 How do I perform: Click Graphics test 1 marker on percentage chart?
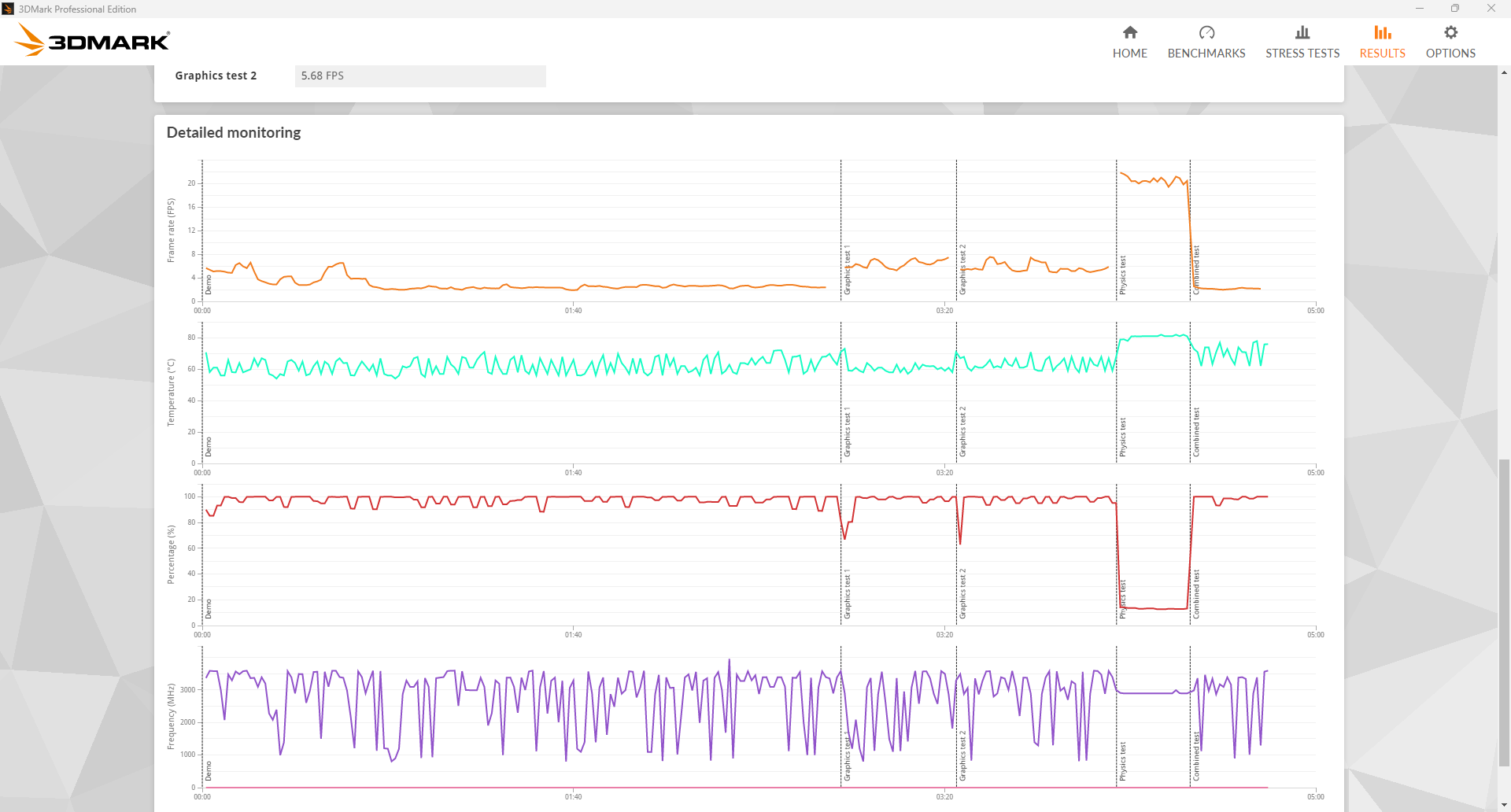tap(848, 594)
